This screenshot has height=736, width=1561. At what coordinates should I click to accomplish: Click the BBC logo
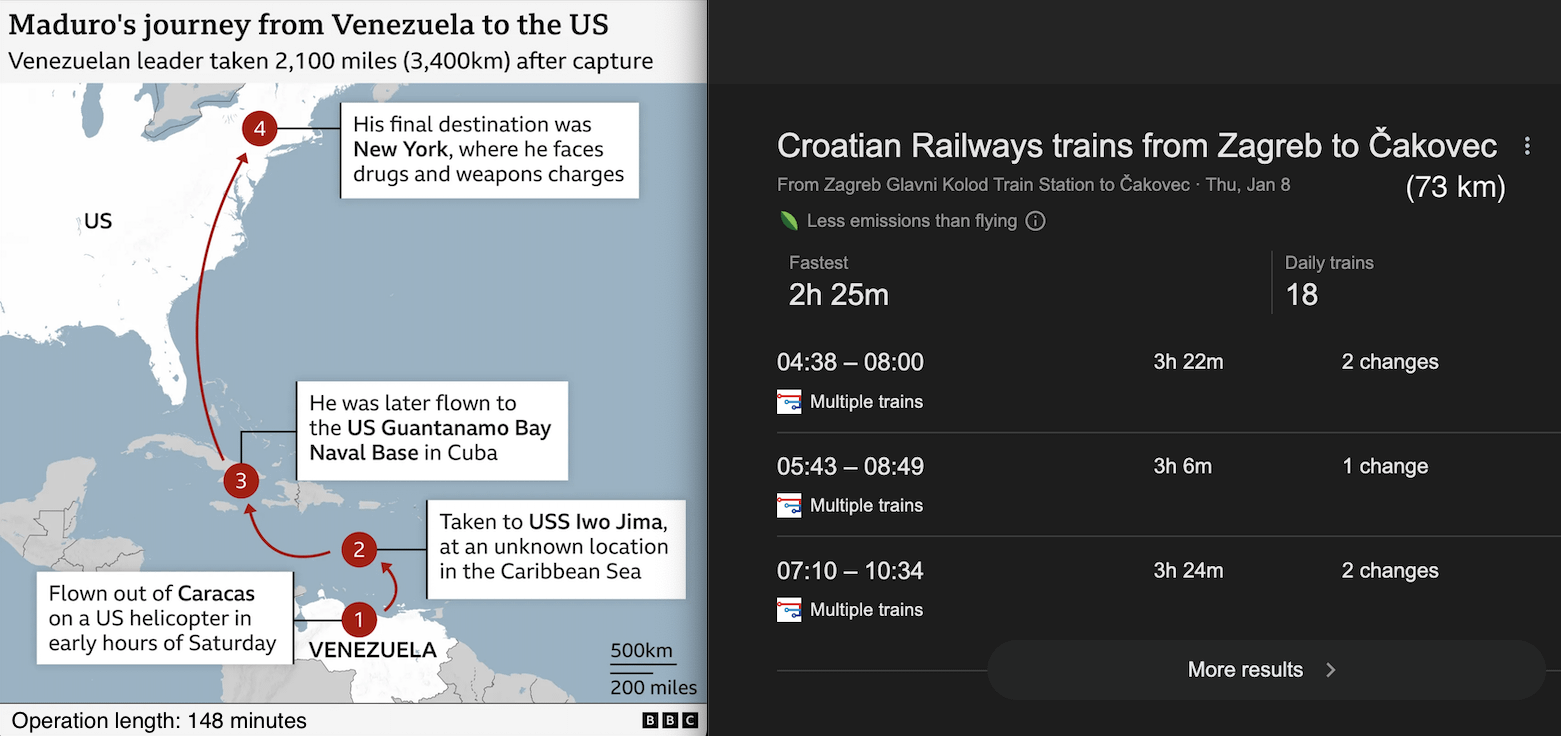[x=670, y=721]
